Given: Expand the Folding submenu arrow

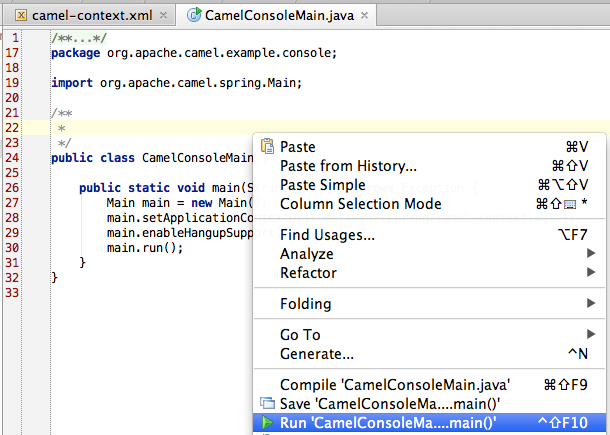Looking at the screenshot, I should tap(591, 303).
